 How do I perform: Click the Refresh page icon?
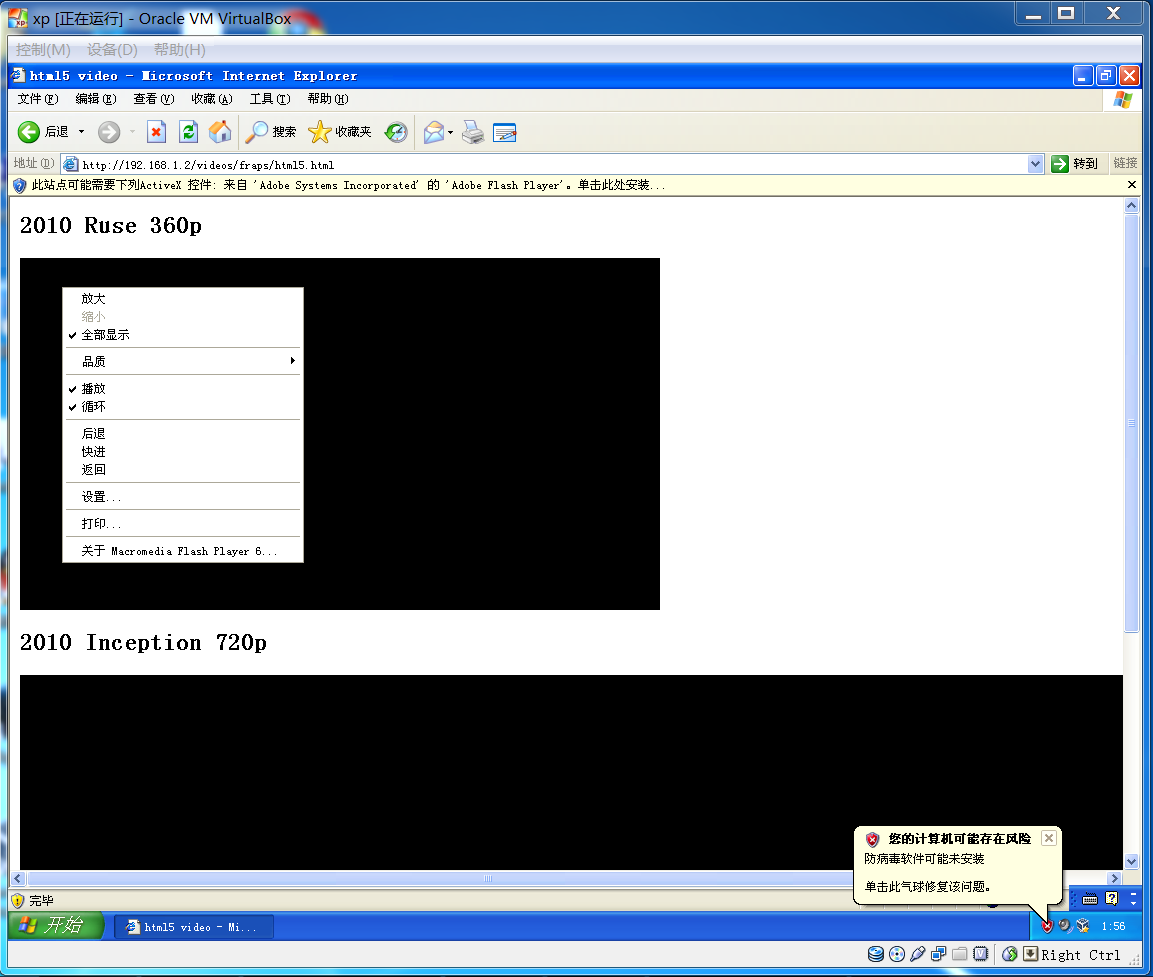click(188, 132)
